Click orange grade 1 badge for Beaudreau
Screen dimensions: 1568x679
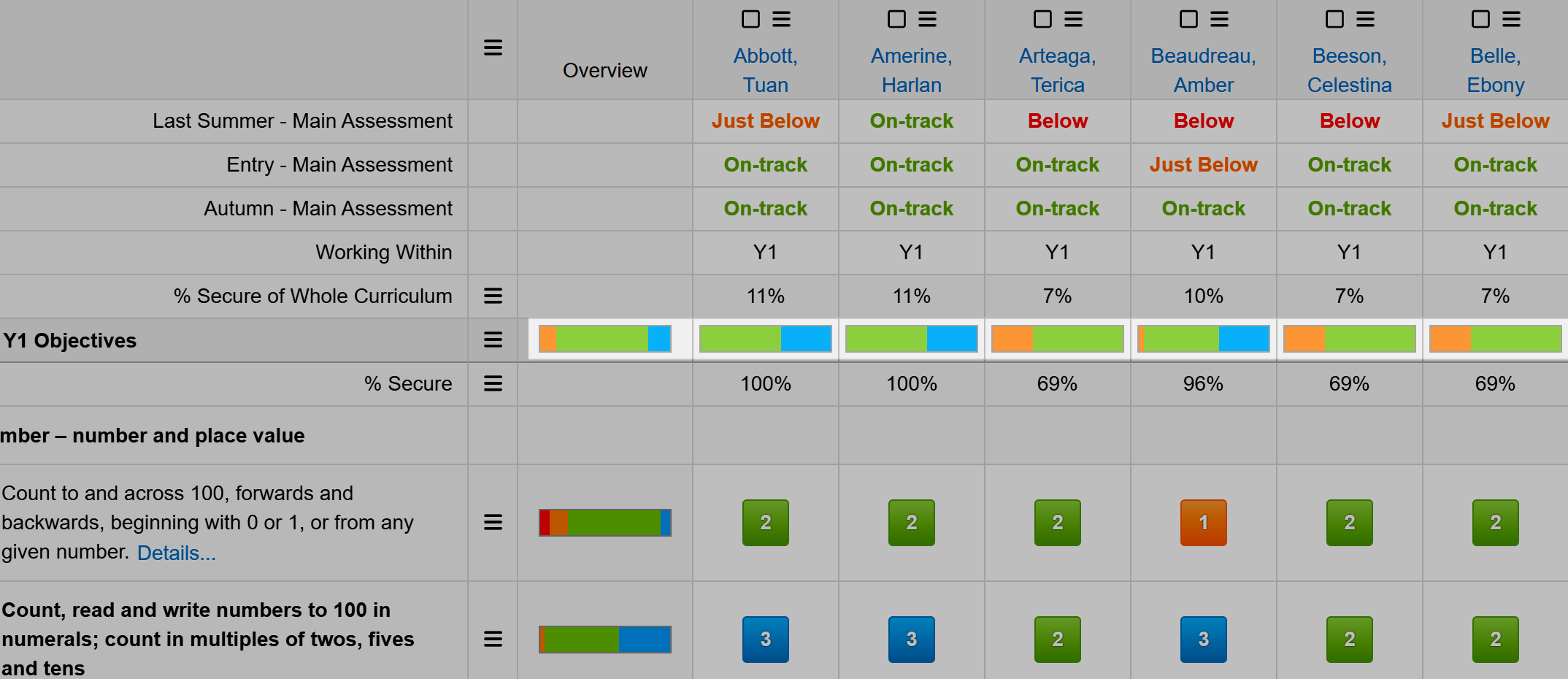[x=1203, y=523]
